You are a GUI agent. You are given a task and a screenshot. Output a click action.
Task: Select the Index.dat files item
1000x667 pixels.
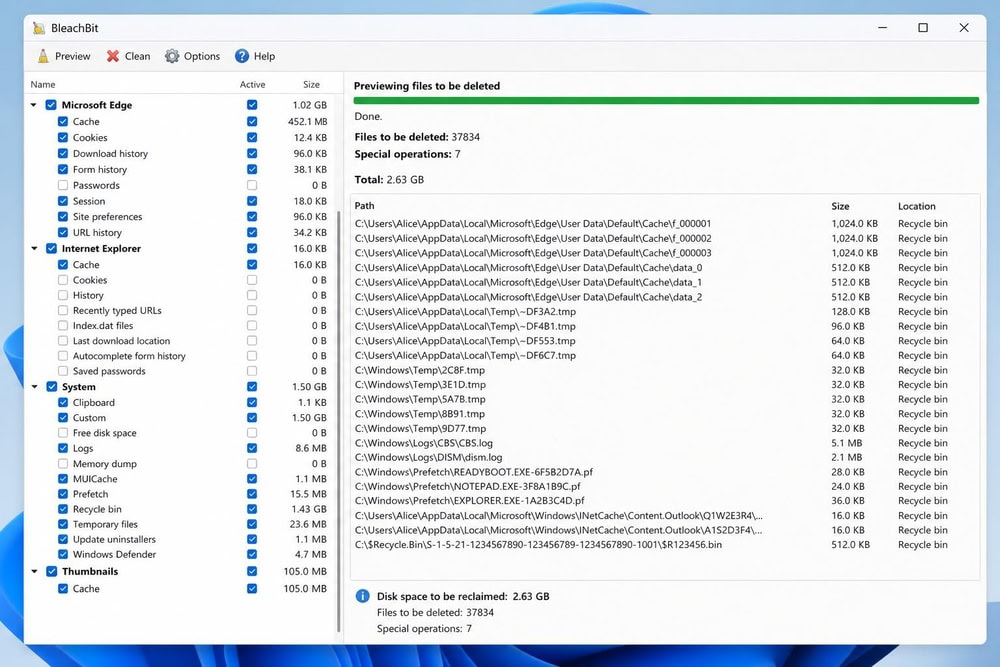click(x=103, y=326)
